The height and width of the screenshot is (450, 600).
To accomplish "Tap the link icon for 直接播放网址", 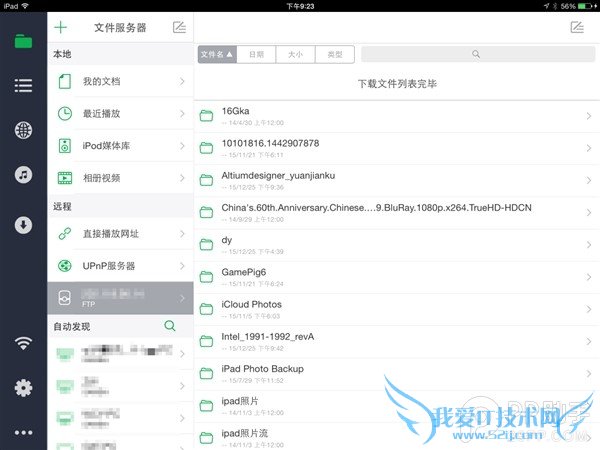I will 65,233.
